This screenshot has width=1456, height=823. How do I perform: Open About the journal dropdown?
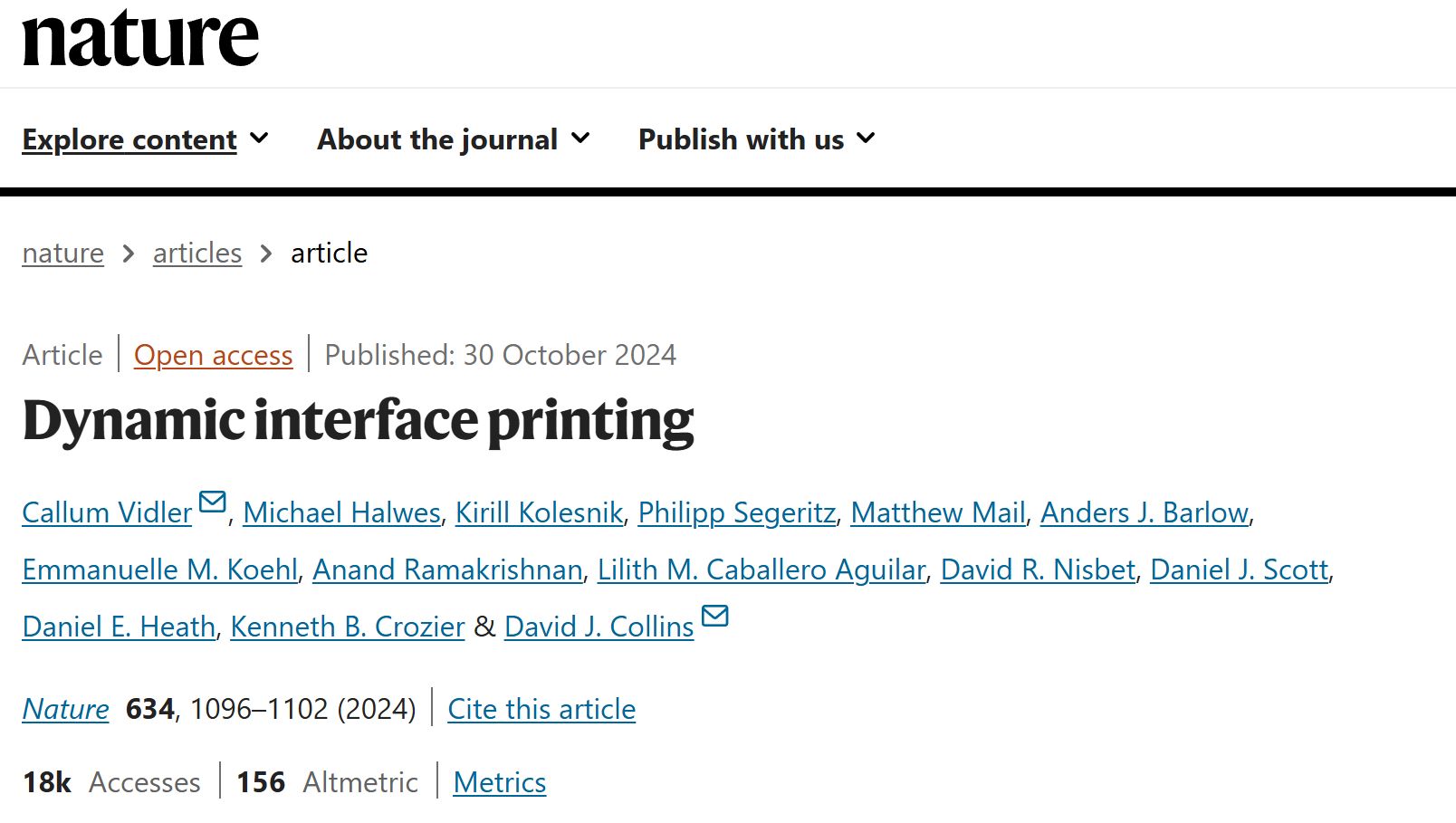(x=453, y=139)
